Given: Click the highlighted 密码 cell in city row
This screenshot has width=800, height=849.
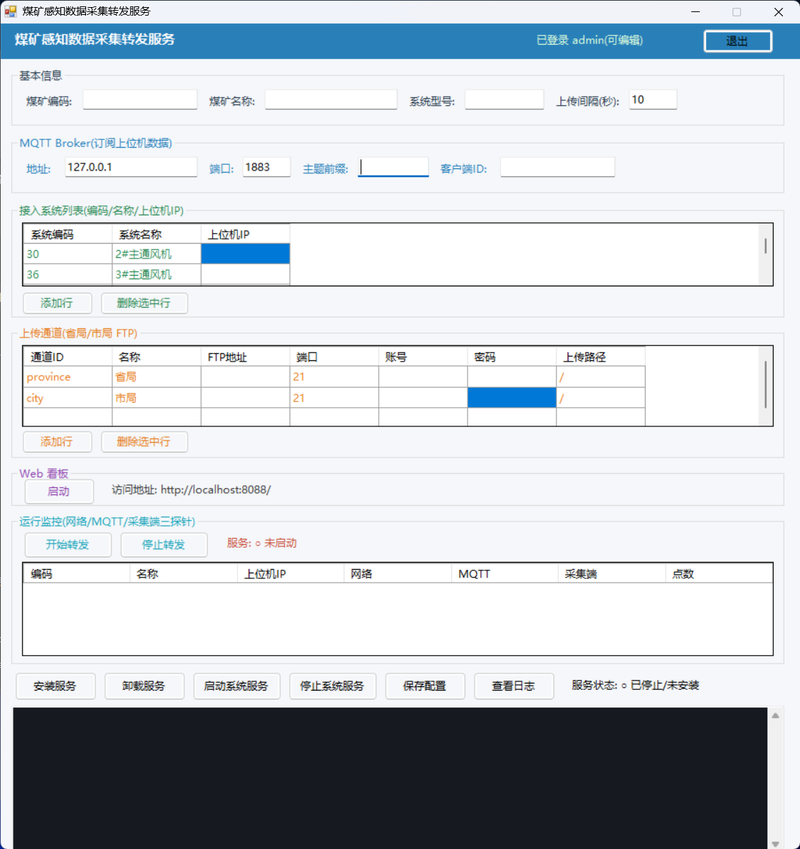Looking at the screenshot, I should click(512, 398).
